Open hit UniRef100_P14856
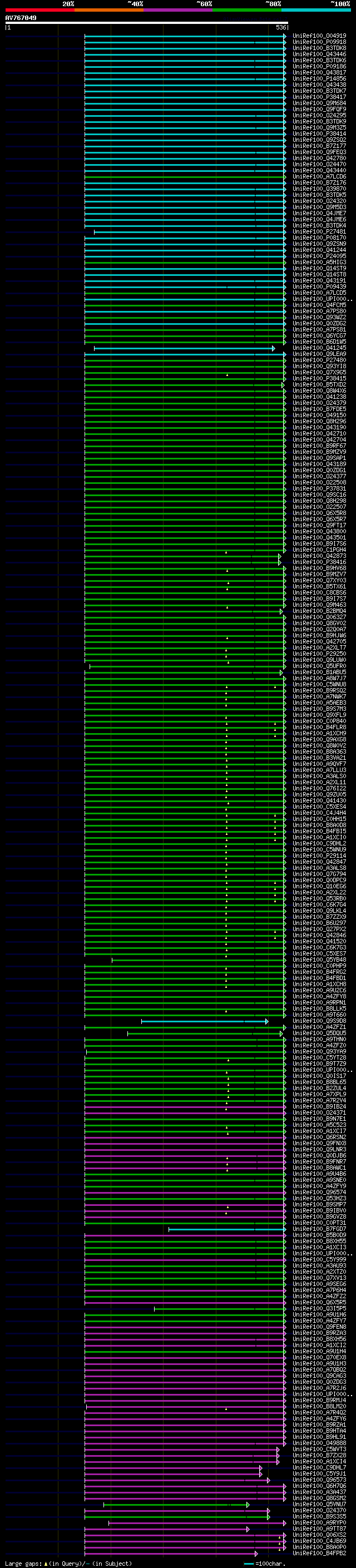Viewport: 356px width, 1568px height. [x=319, y=78]
